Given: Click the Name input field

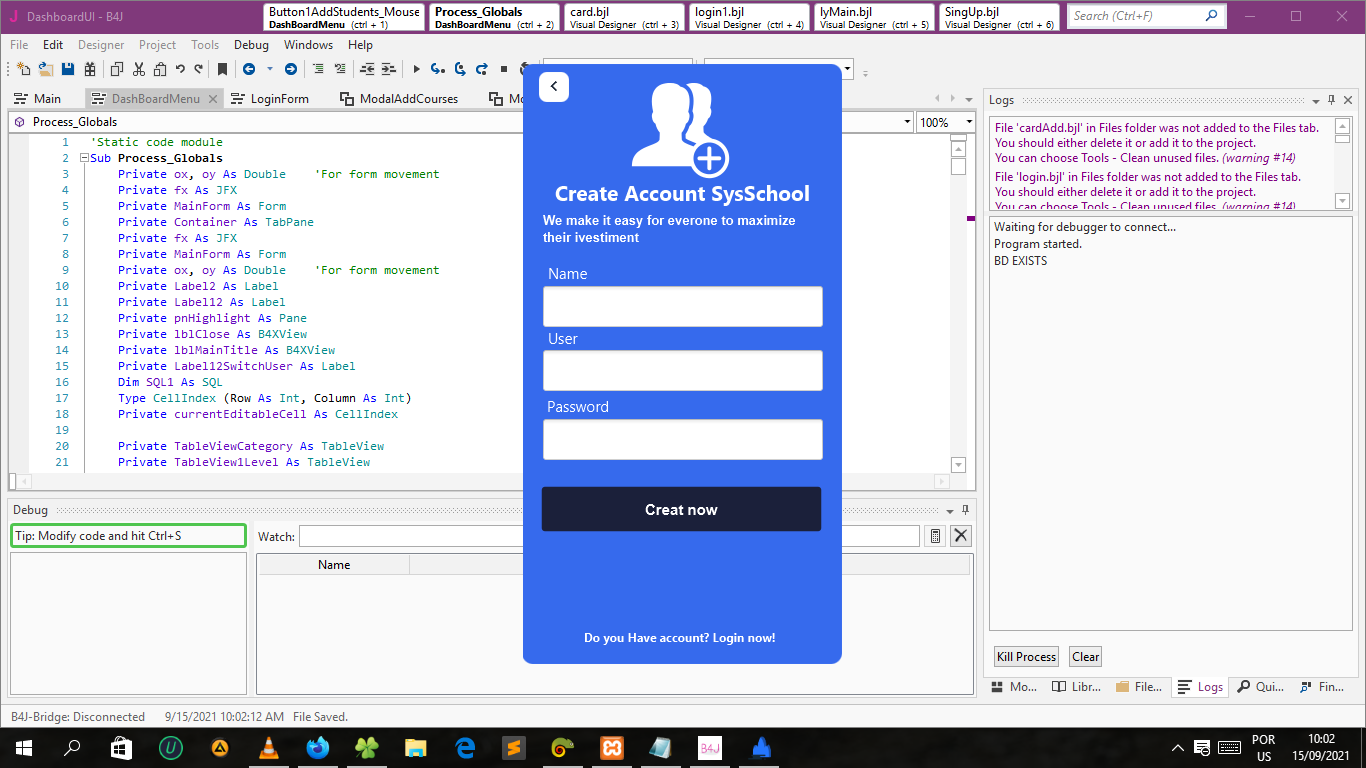Looking at the screenshot, I should [x=682, y=306].
